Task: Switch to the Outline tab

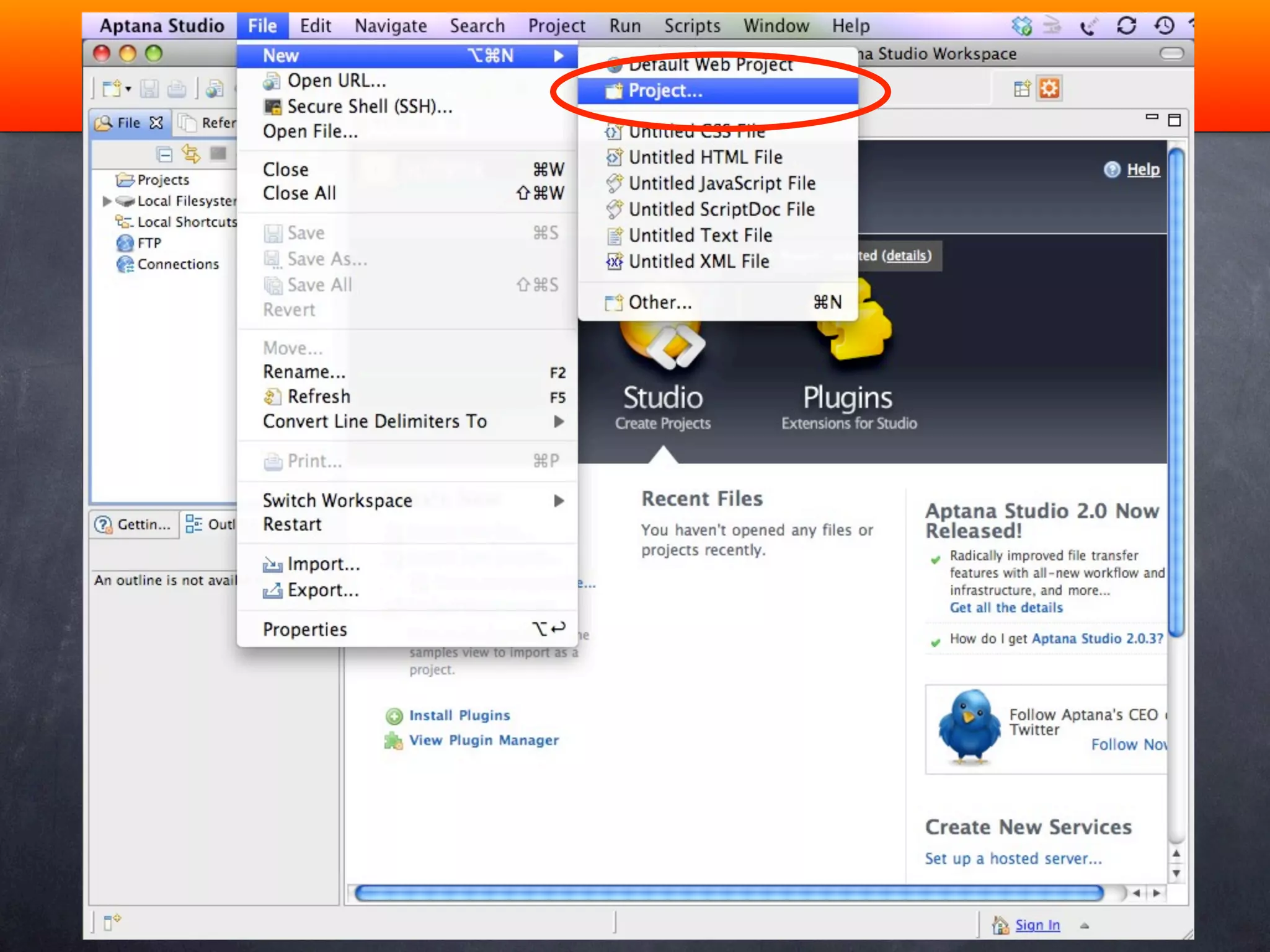Action: (x=211, y=524)
